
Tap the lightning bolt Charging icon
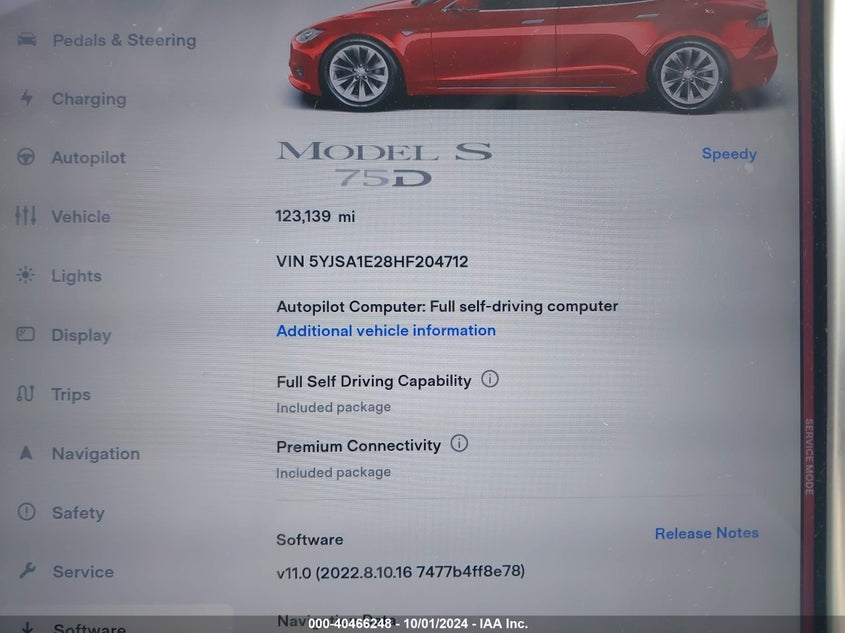(x=26, y=98)
